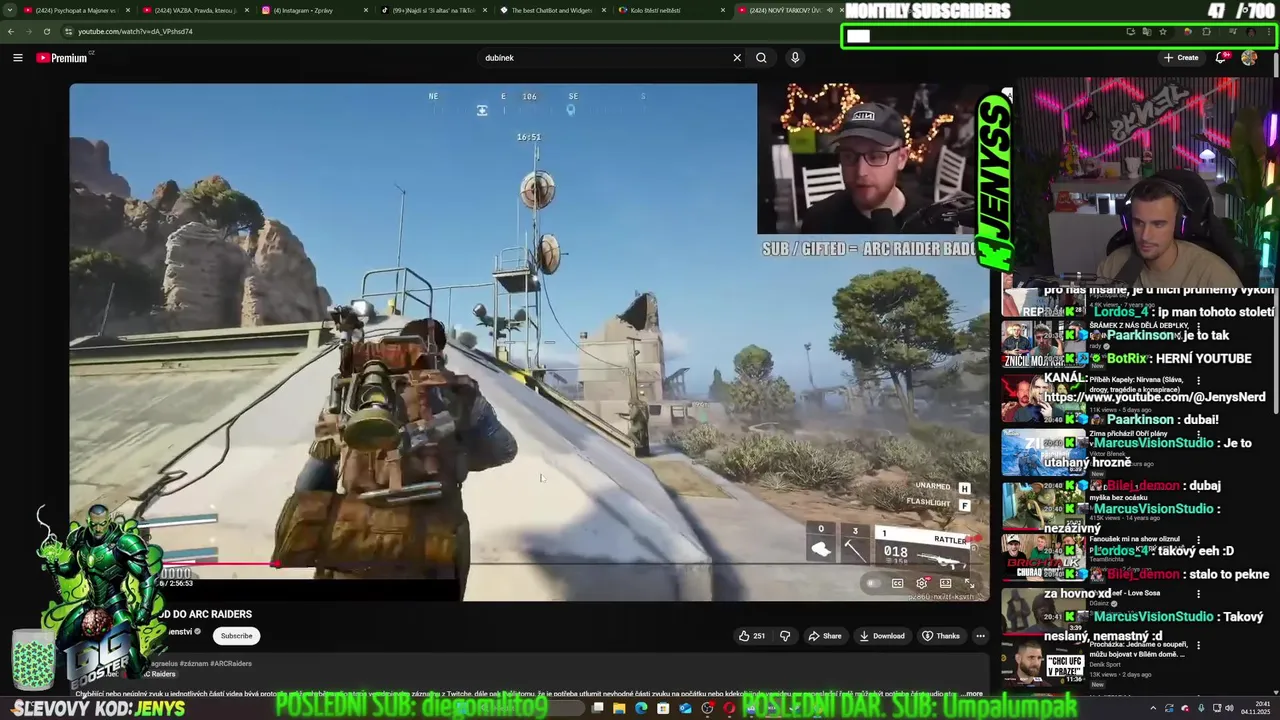
Task: Dislike the video
Action: click(785, 636)
